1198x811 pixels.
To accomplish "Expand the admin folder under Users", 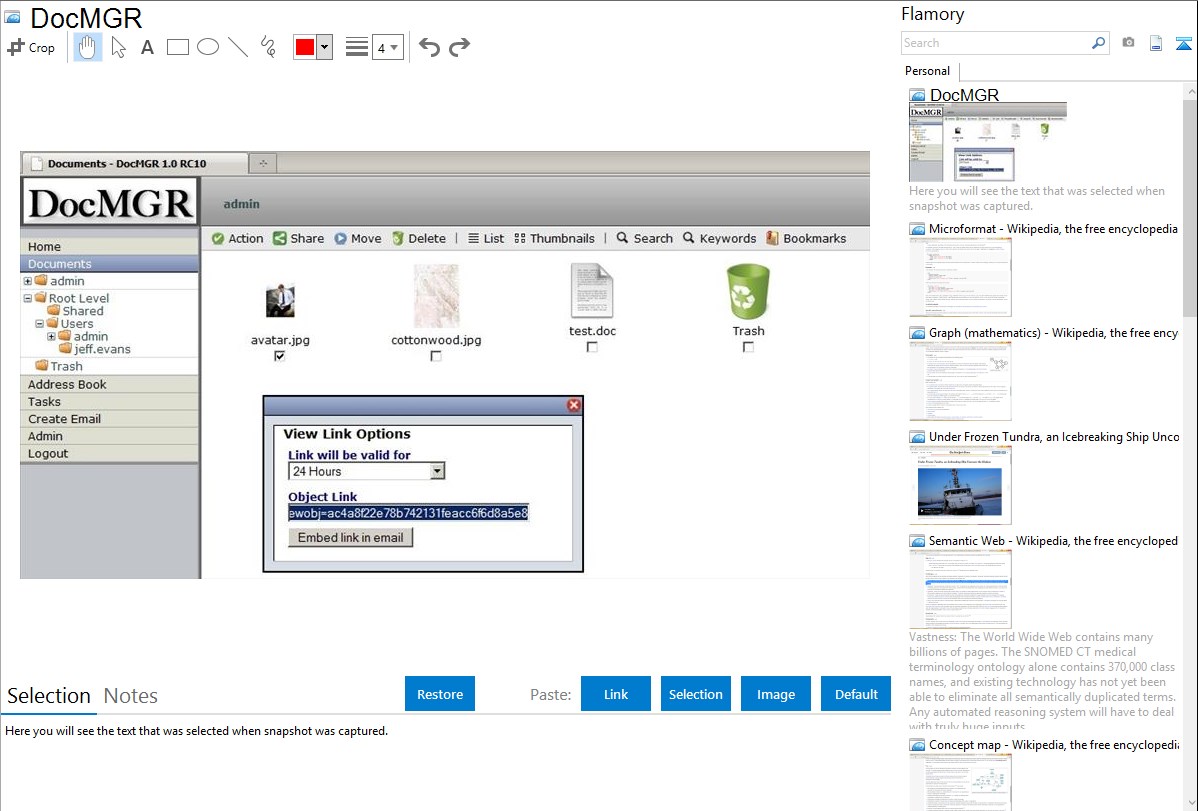I will 51,336.
